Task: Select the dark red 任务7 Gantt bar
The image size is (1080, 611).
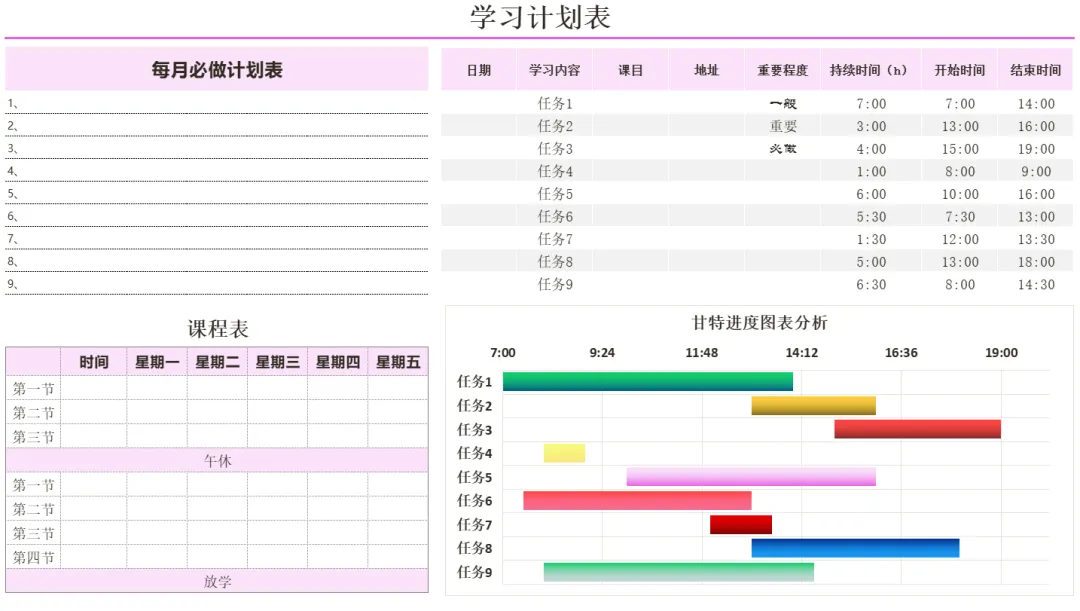Action: [x=741, y=524]
